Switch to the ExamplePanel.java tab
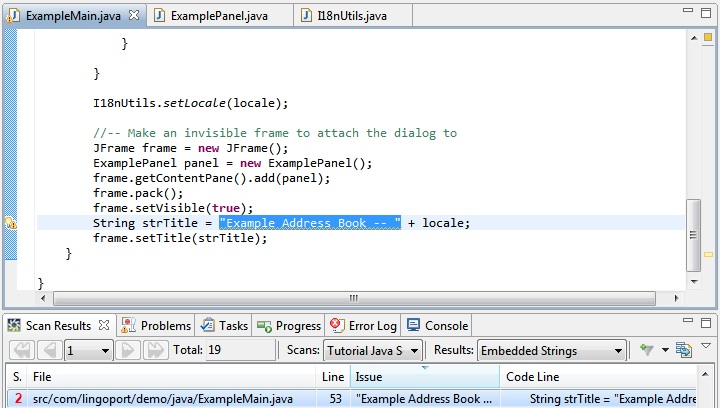The height and width of the screenshot is (408, 720). [218, 16]
